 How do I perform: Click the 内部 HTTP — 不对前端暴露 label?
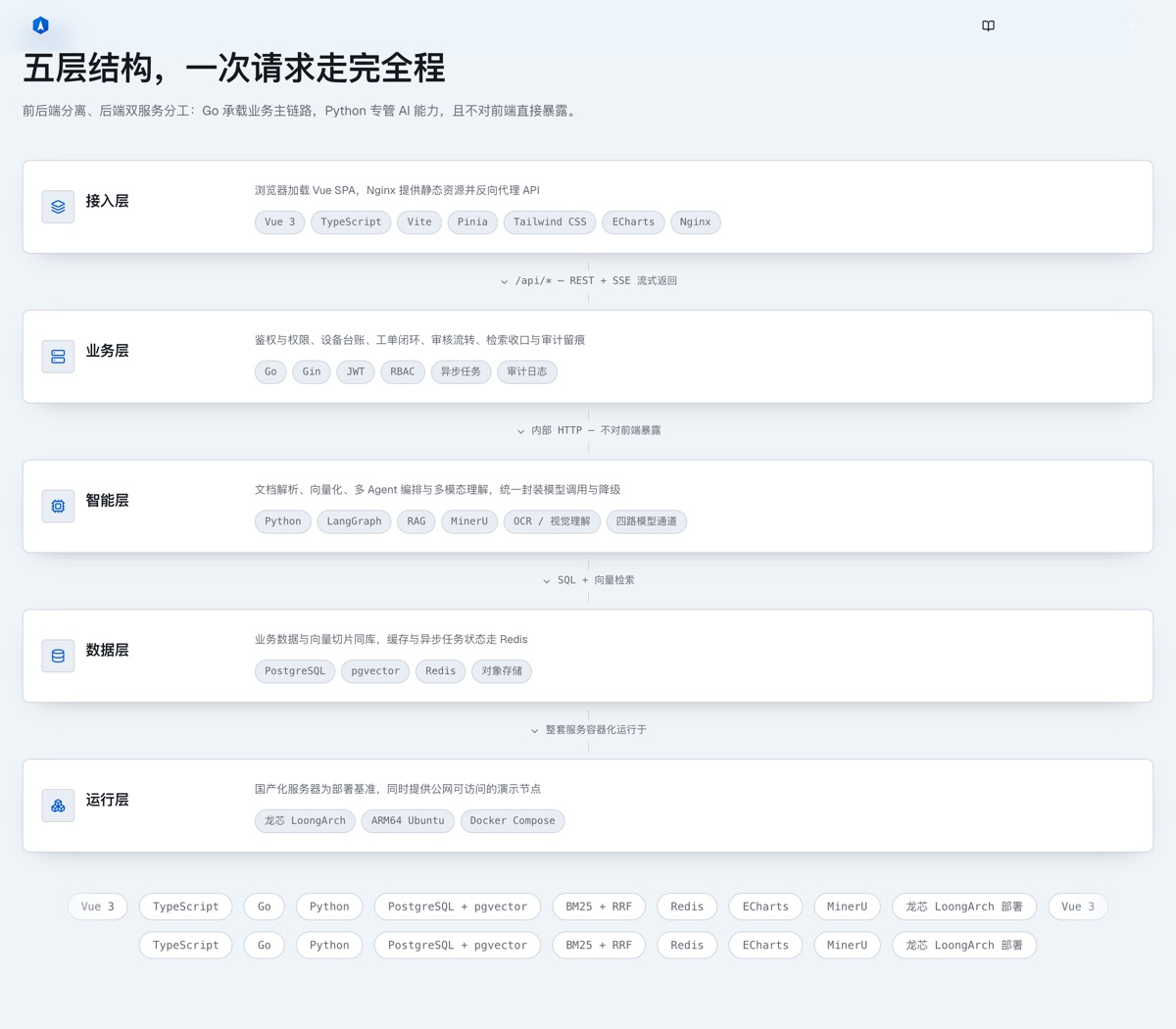tap(596, 431)
